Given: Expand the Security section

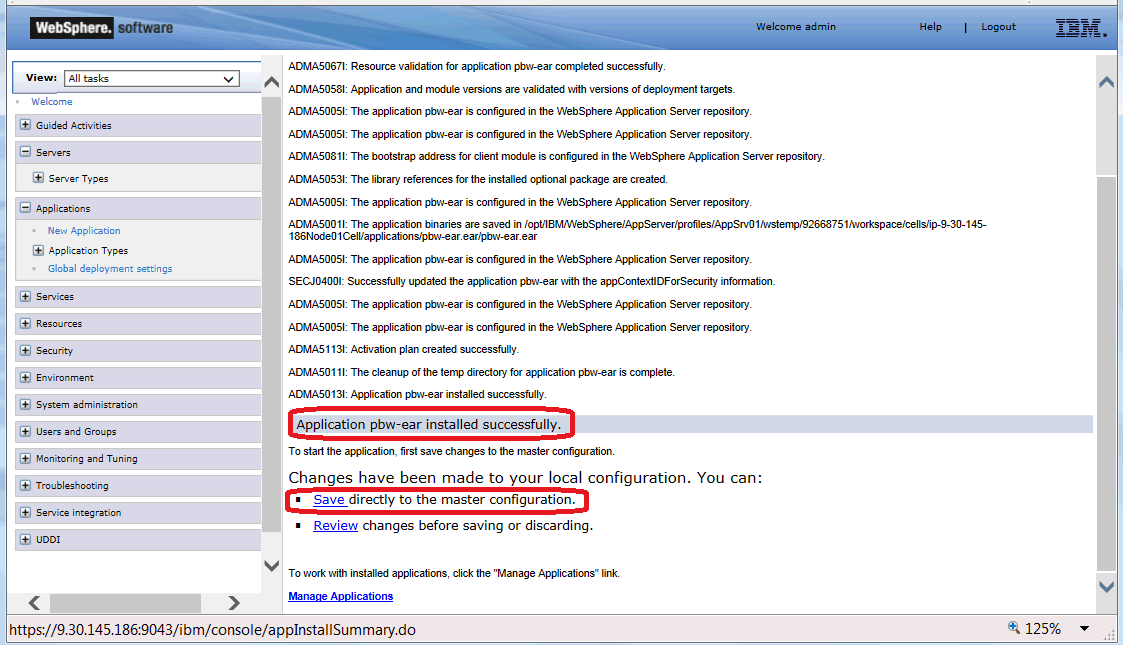Looking at the screenshot, I should pos(26,350).
